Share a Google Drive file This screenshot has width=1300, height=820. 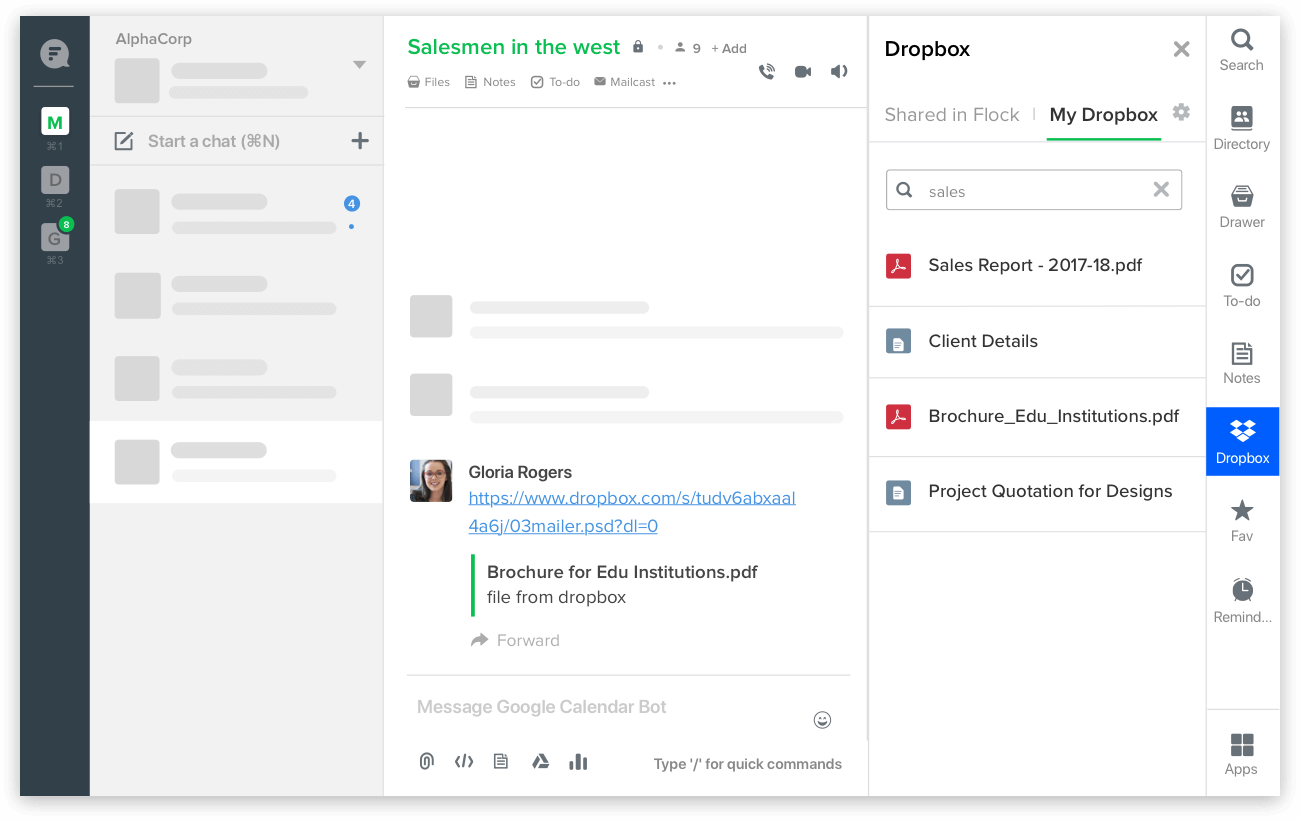click(540, 762)
